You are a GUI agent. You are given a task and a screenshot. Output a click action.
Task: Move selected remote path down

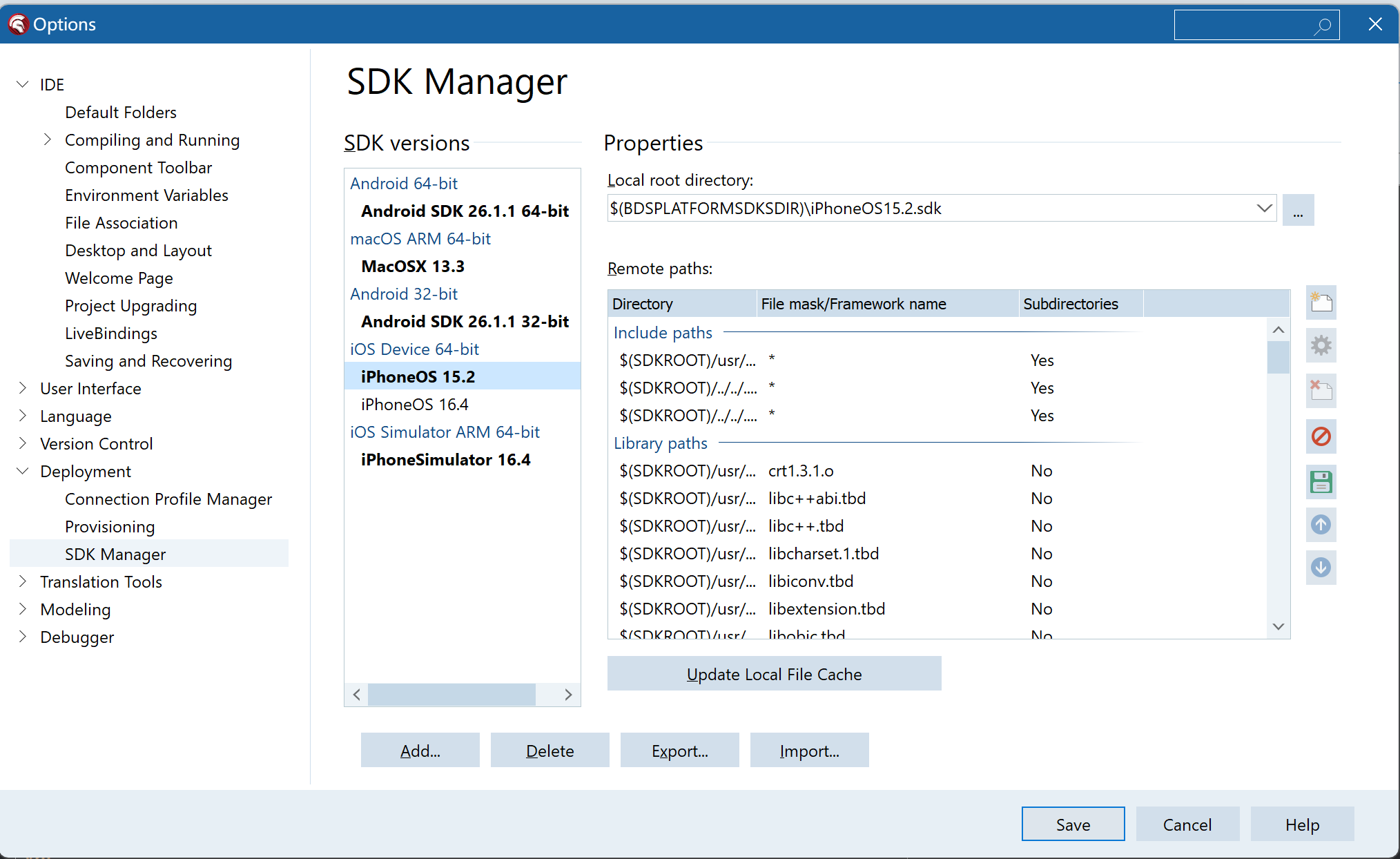1321,568
